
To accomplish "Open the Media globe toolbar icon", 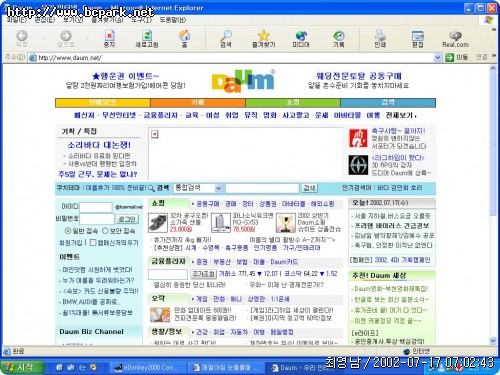I will pos(301,35).
